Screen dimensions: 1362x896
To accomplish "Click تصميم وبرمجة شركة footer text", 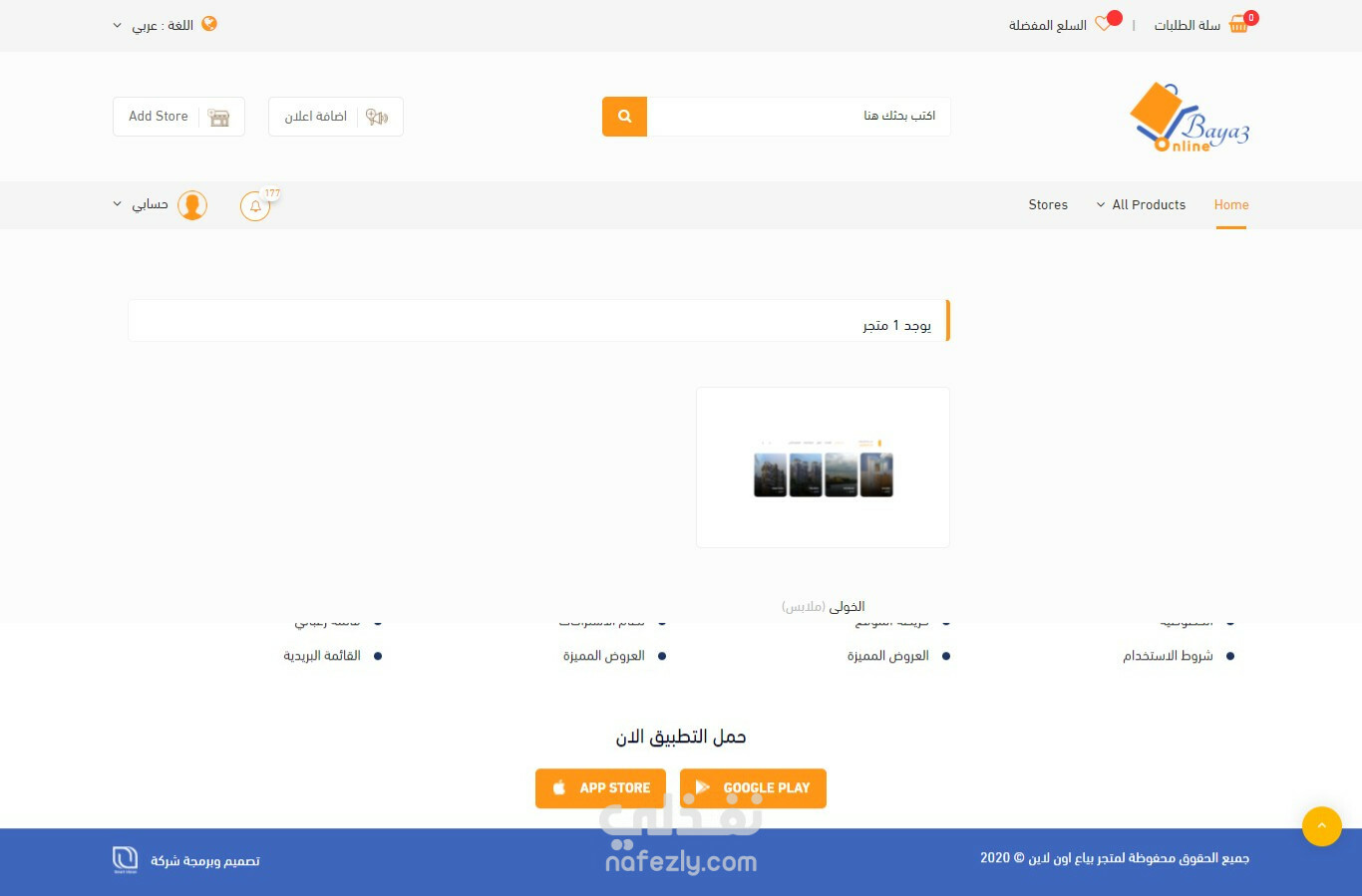I will tap(205, 861).
